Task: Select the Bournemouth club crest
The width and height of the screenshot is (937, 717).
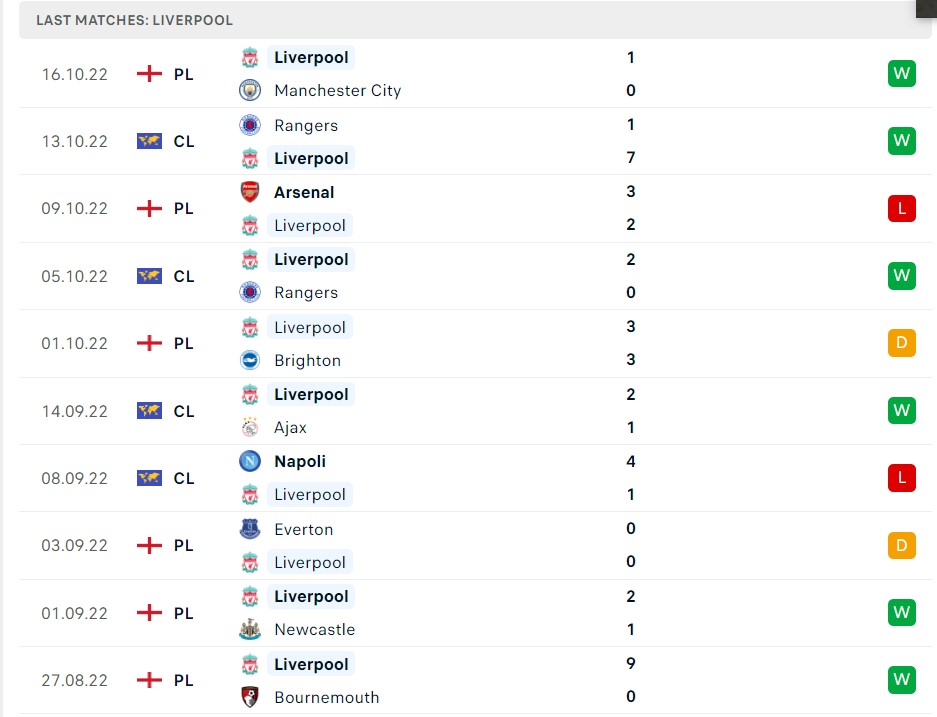Action: click(252, 697)
